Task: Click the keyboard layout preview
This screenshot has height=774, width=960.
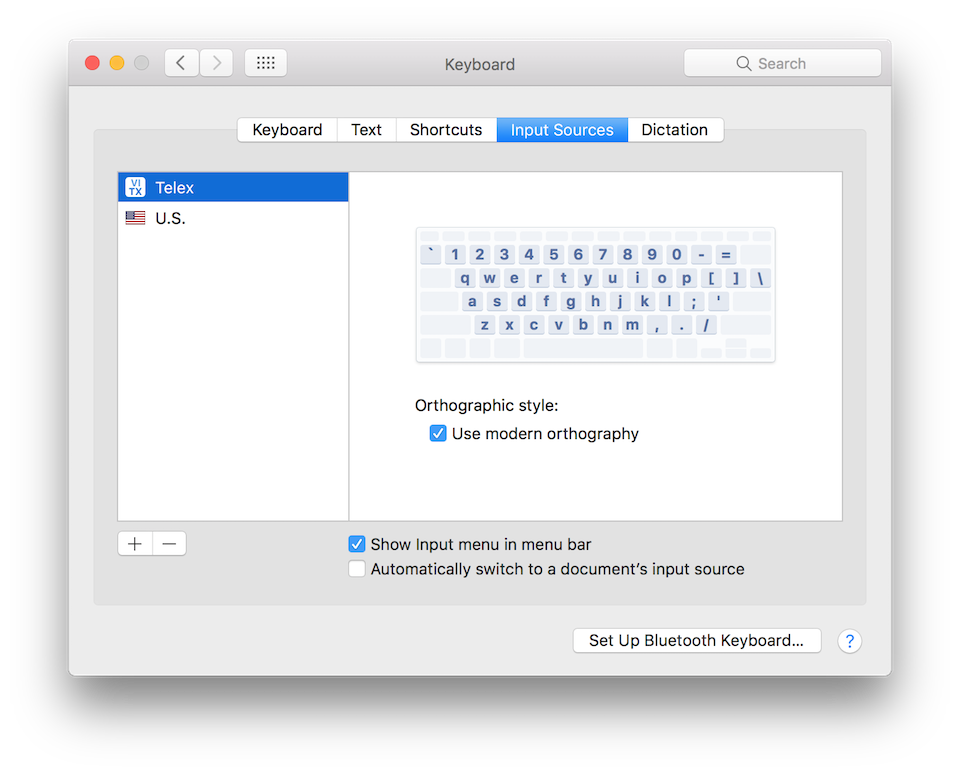Action: point(595,294)
